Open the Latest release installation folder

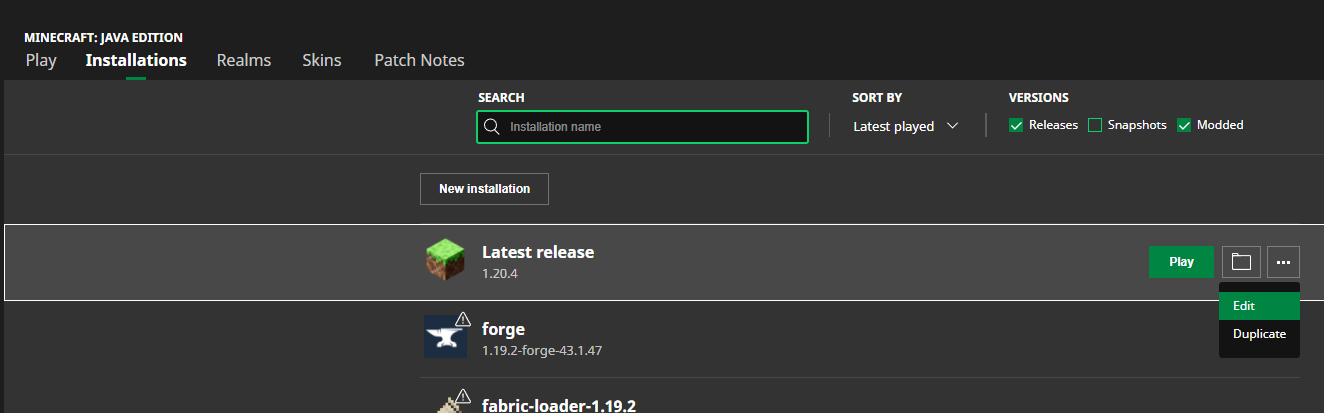[x=1241, y=262]
